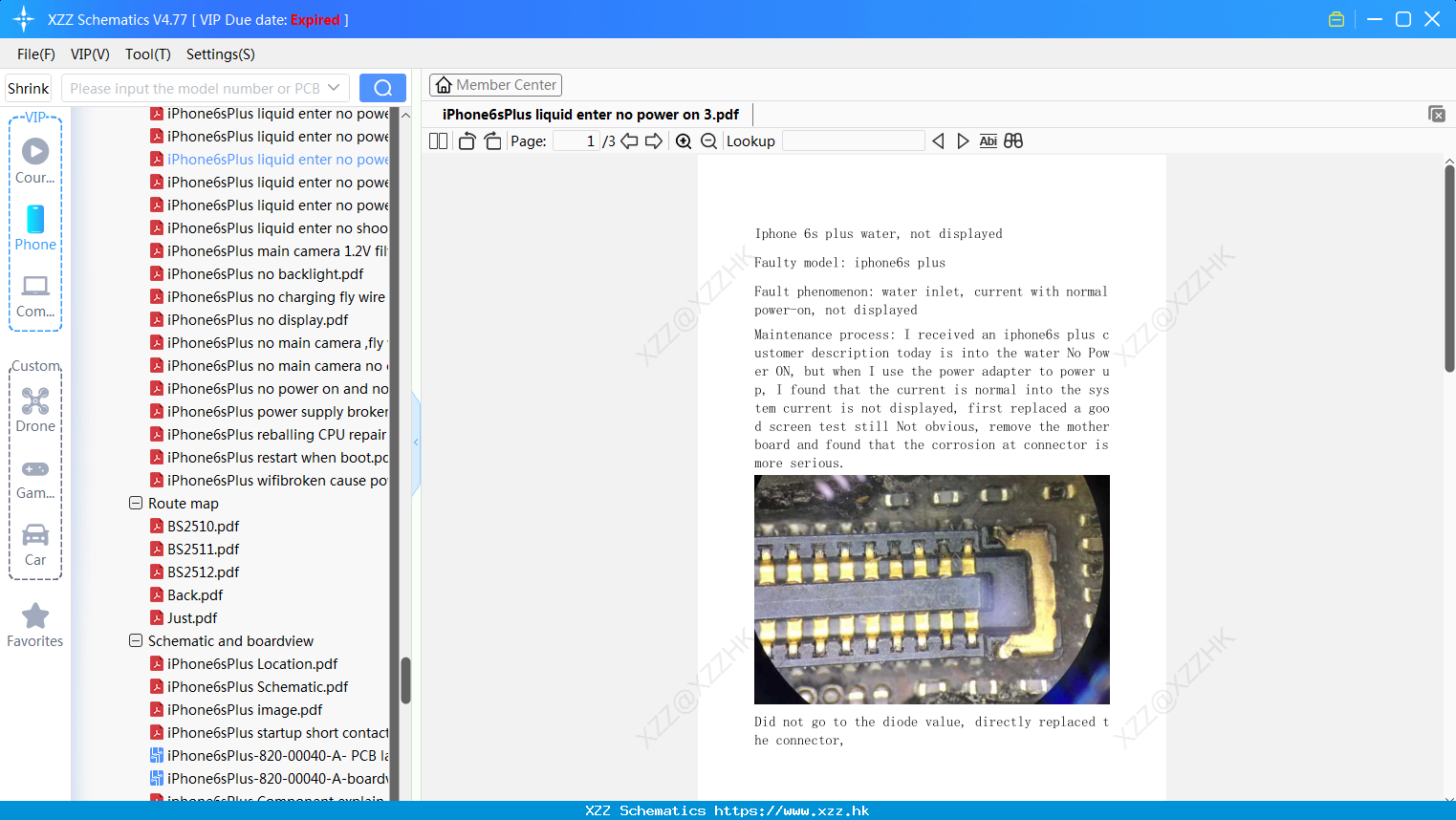Go to previous page with the left arrow
The image size is (1456, 820).
(x=629, y=140)
